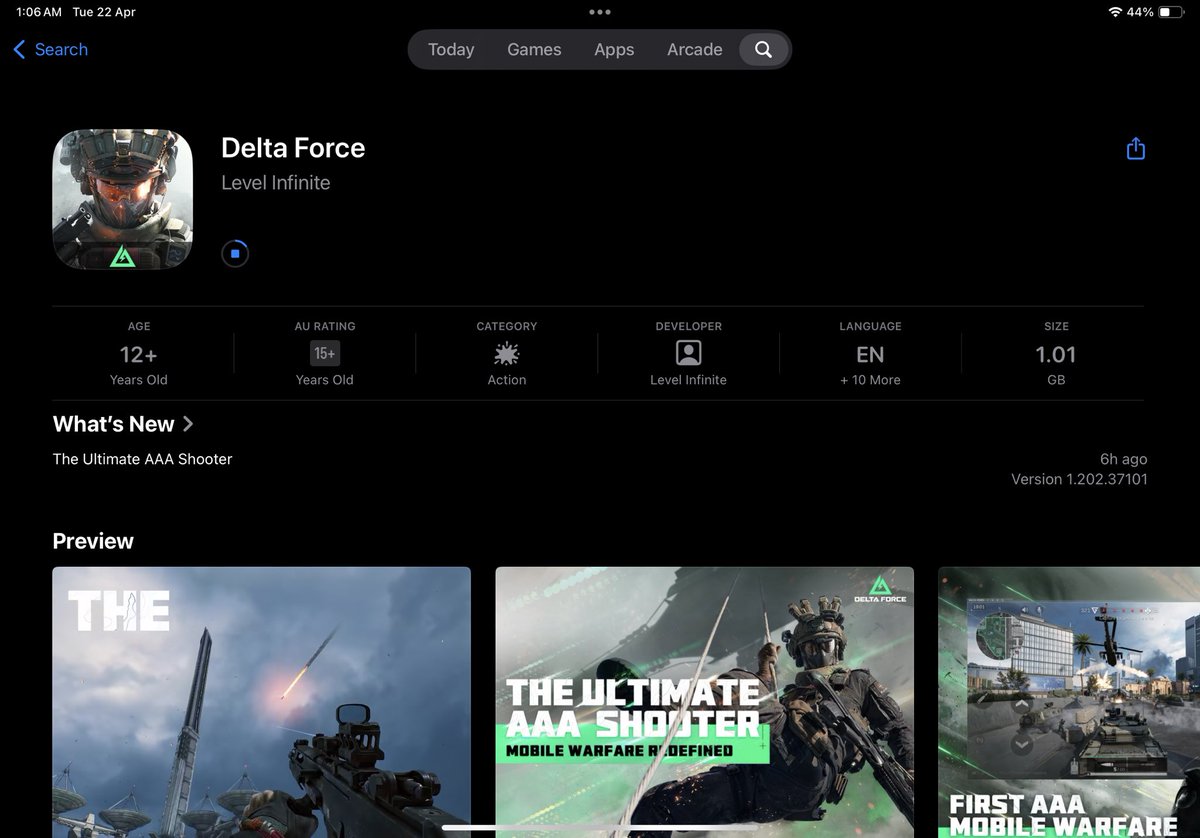This screenshot has height=838, width=1200.
Task: Tap the '+ 10 More' languages text
Action: pyautogui.click(x=870, y=380)
